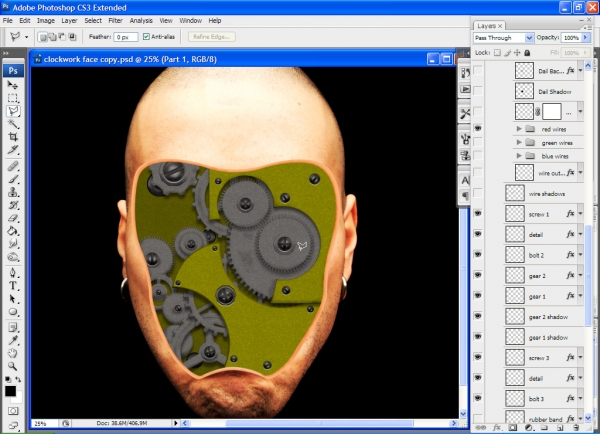Select the Ellipse shape tool
Screen dimensions: 600x434
click(x=13, y=312)
